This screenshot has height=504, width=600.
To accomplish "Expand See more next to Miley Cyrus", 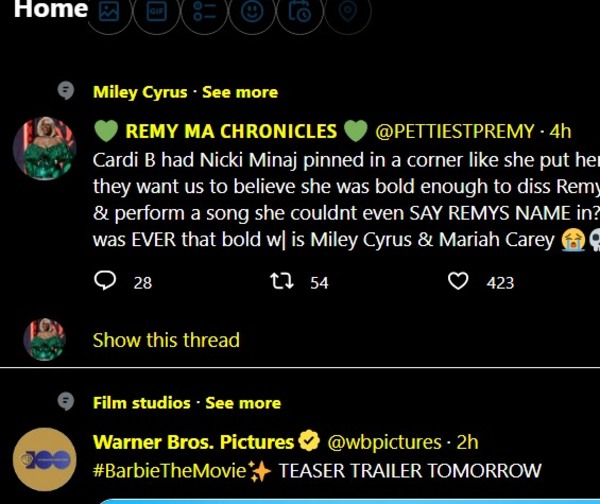I will (x=240, y=92).
